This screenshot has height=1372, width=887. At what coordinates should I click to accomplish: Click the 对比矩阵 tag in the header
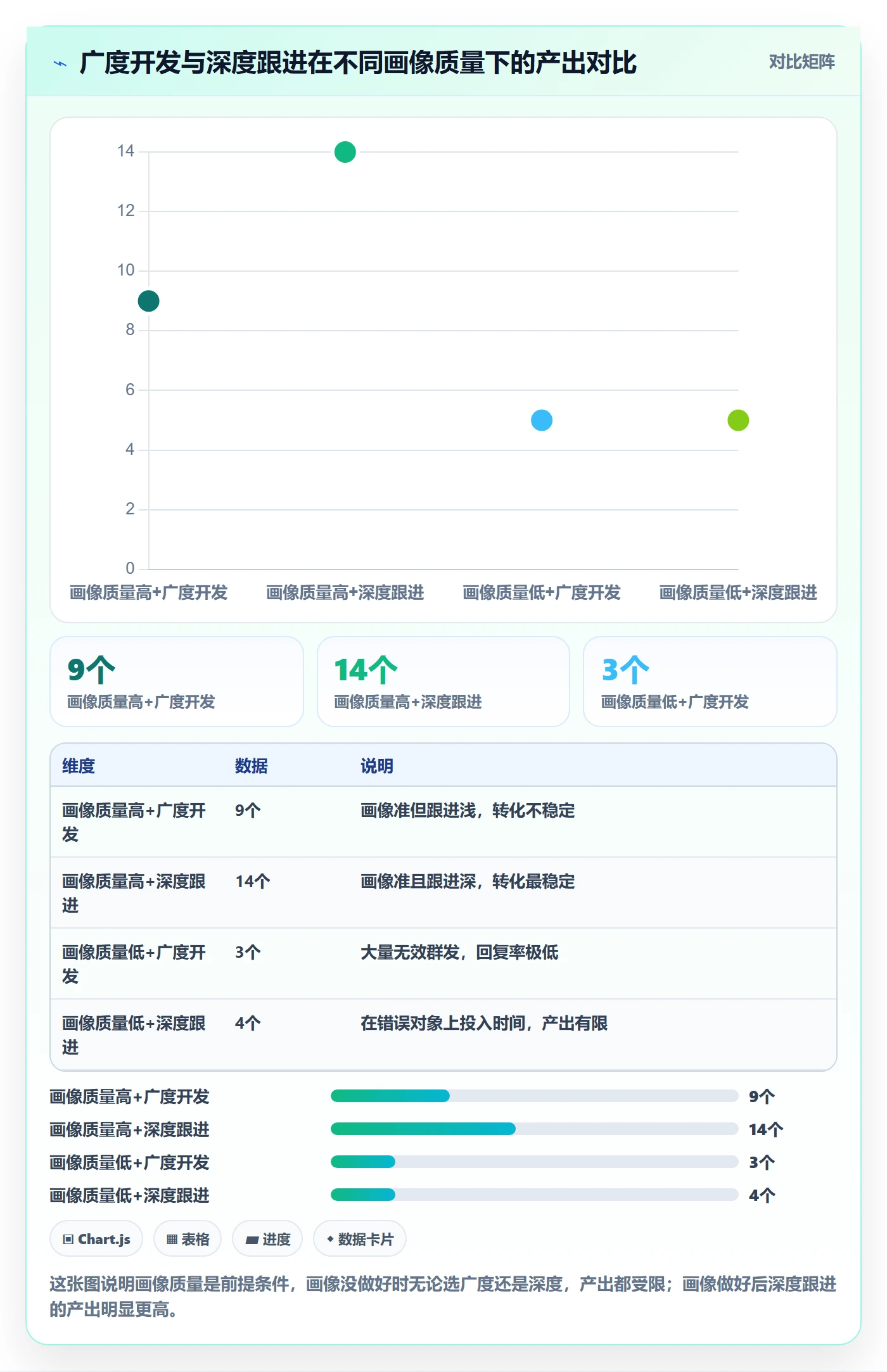[x=801, y=61]
